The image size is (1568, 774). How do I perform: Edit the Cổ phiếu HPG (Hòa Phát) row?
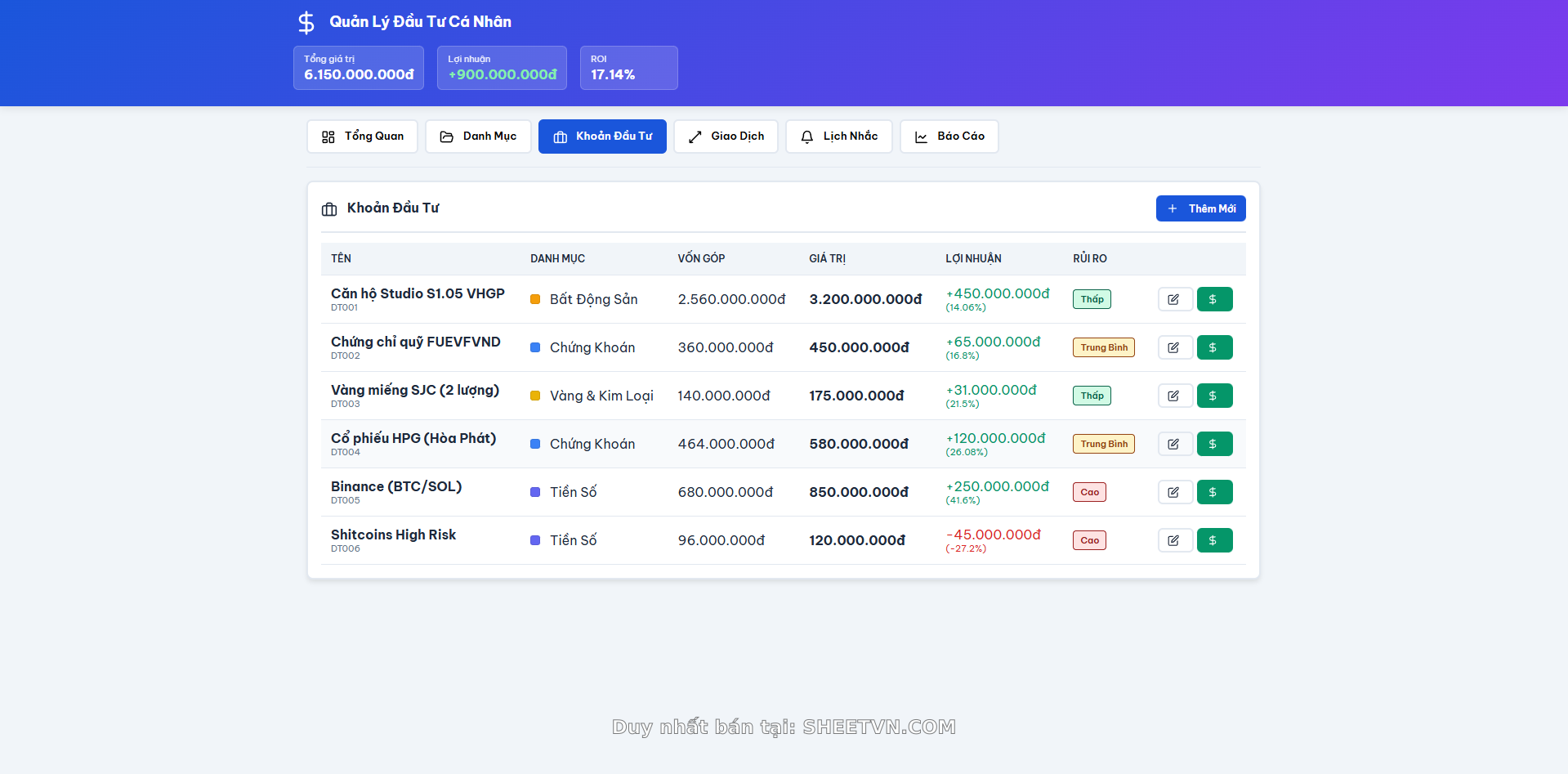(1175, 444)
